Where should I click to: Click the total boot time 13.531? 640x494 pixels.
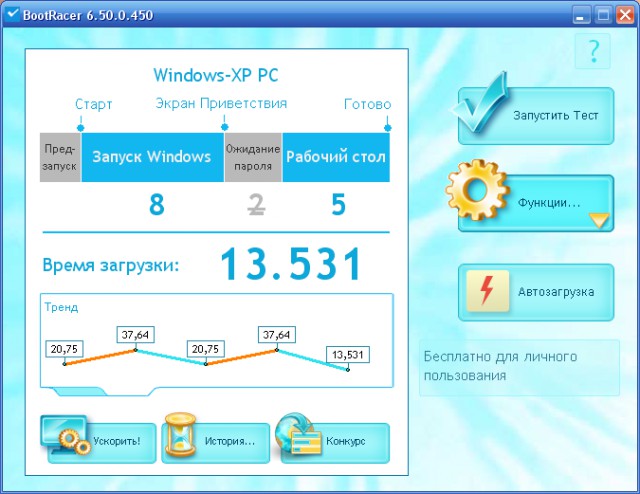point(290,264)
